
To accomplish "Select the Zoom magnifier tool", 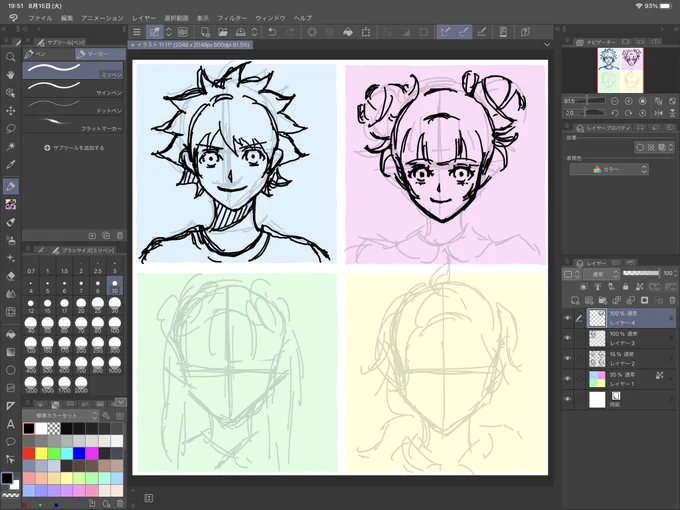I will click(10, 57).
